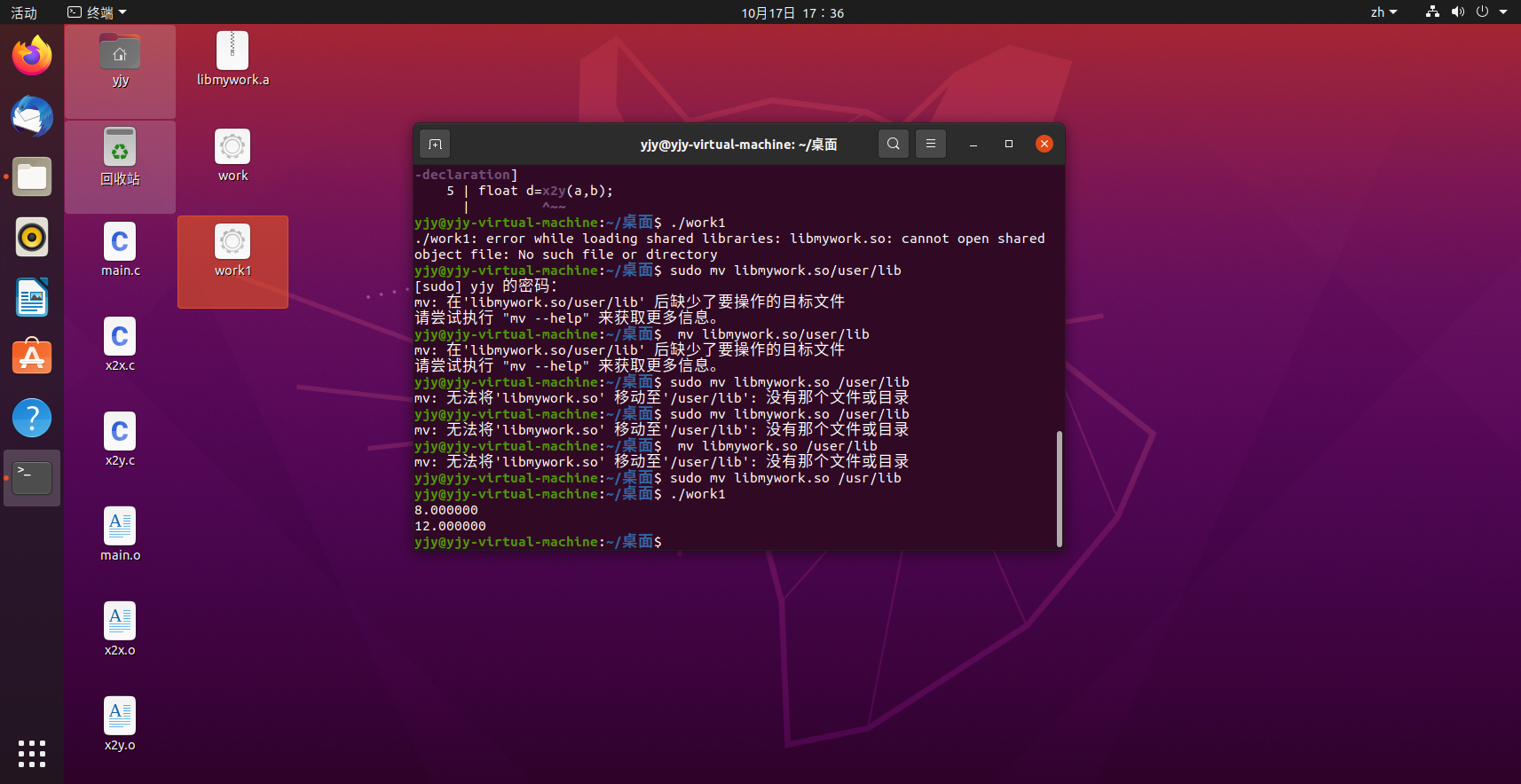1521x784 pixels.
Task: Open Ubuntu Software store in dock
Action: click(x=32, y=357)
